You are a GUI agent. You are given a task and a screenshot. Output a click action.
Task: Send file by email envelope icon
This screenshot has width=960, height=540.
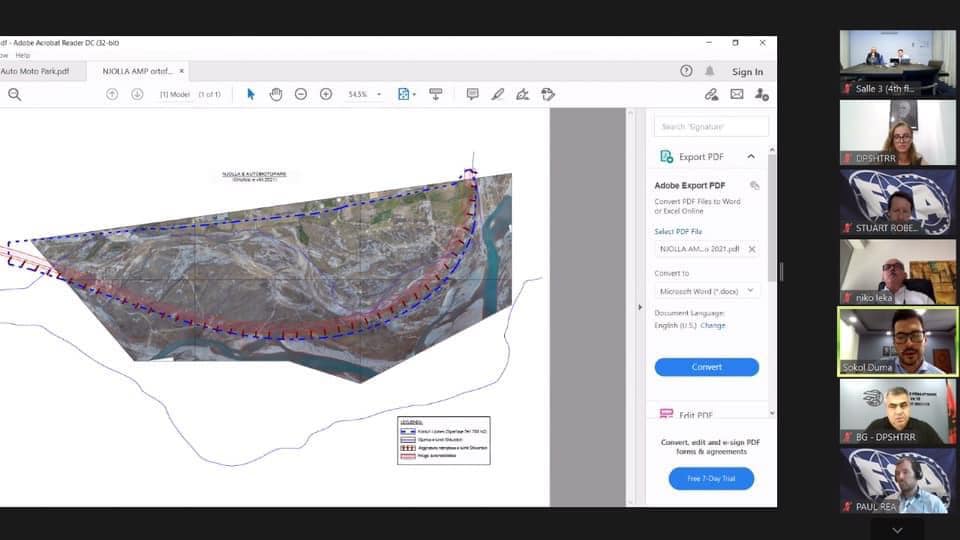[737, 94]
